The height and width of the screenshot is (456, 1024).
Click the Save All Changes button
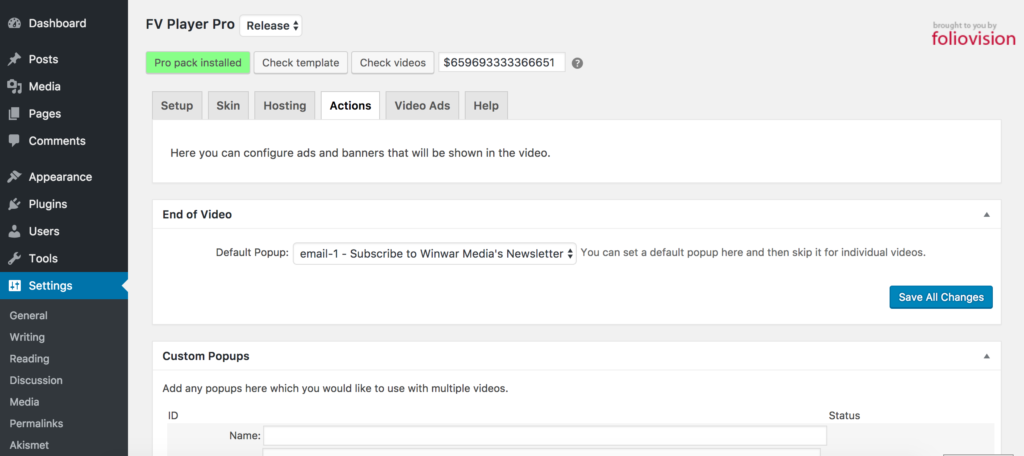click(x=941, y=297)
